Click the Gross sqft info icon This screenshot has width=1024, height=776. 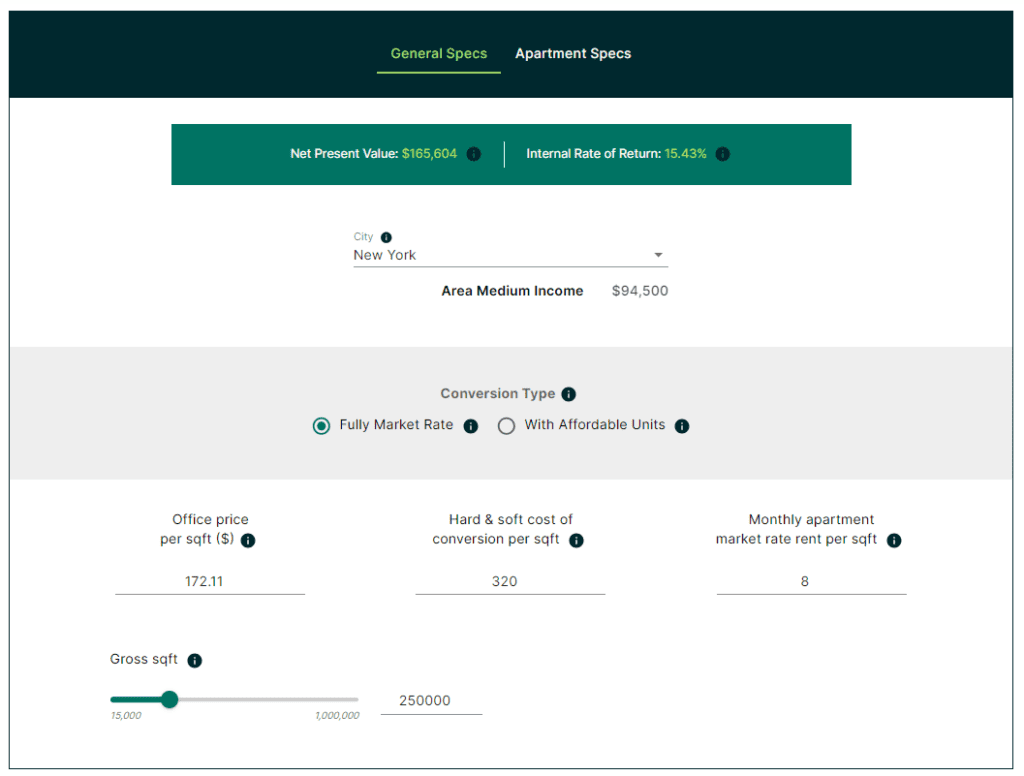point(194,659)
